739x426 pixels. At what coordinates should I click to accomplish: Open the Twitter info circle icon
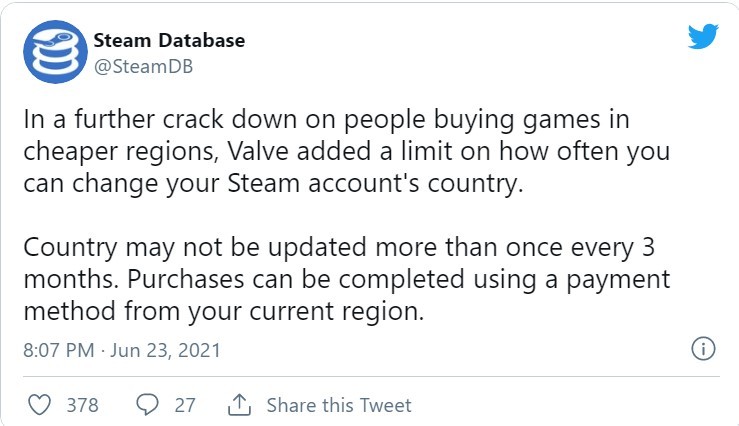702,350
